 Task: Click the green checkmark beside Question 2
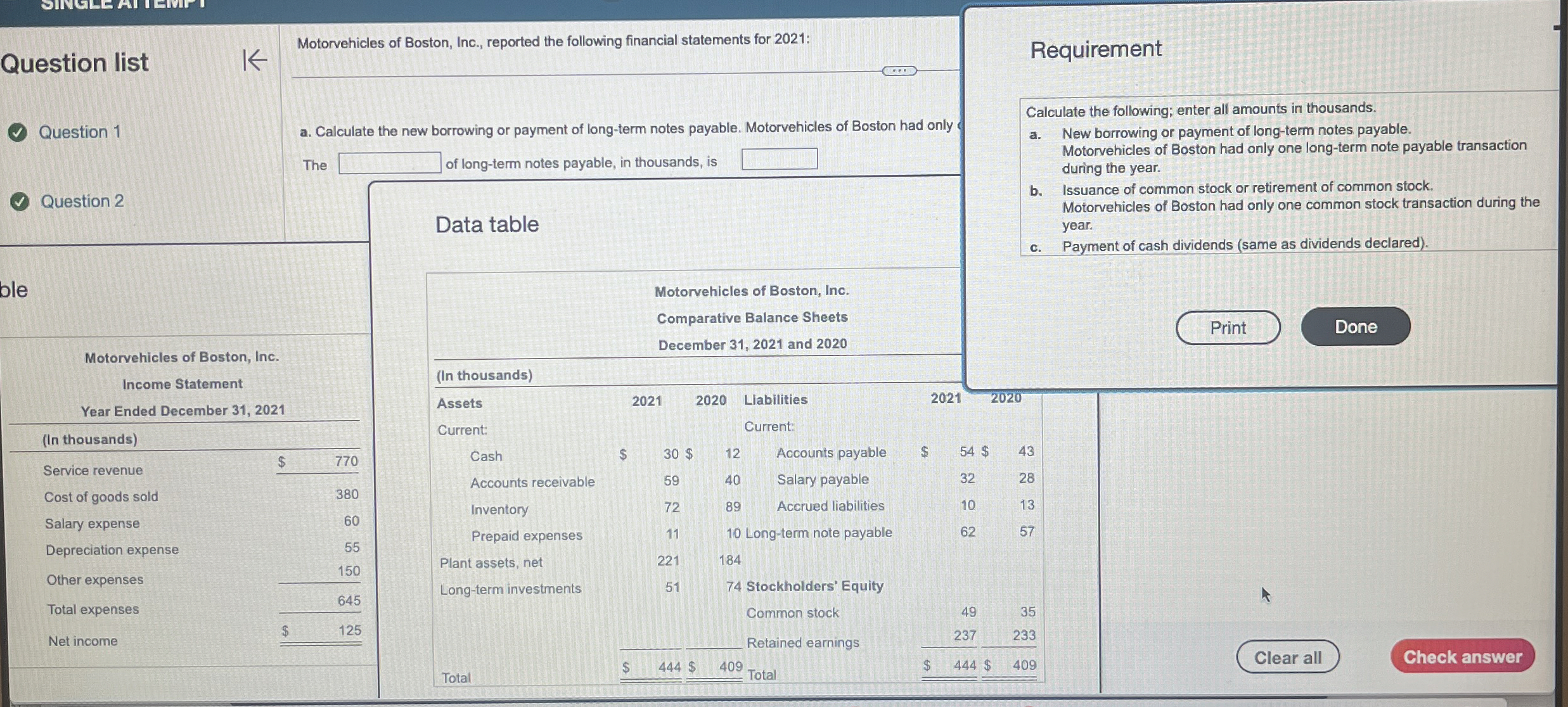pyautogui.click(x=20, y=202)
